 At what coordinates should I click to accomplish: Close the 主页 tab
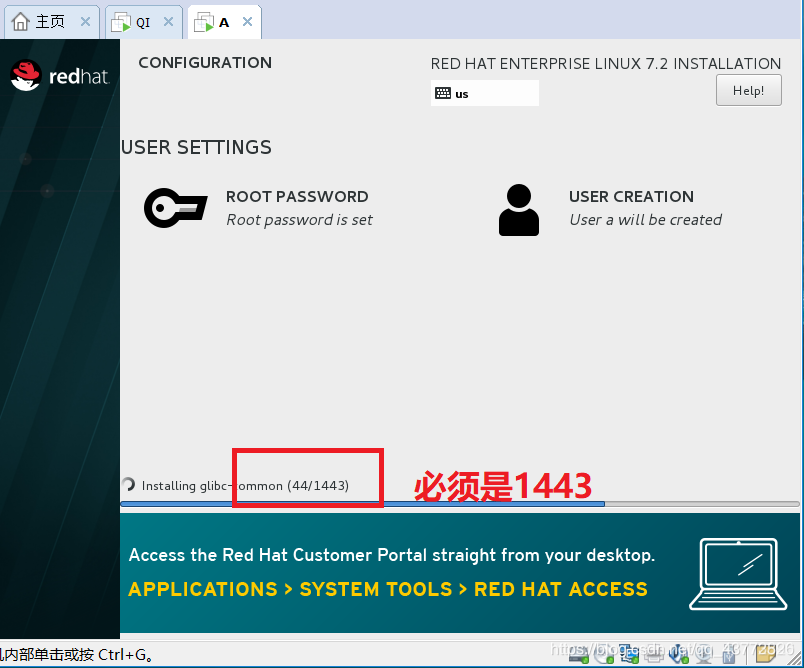85,22
